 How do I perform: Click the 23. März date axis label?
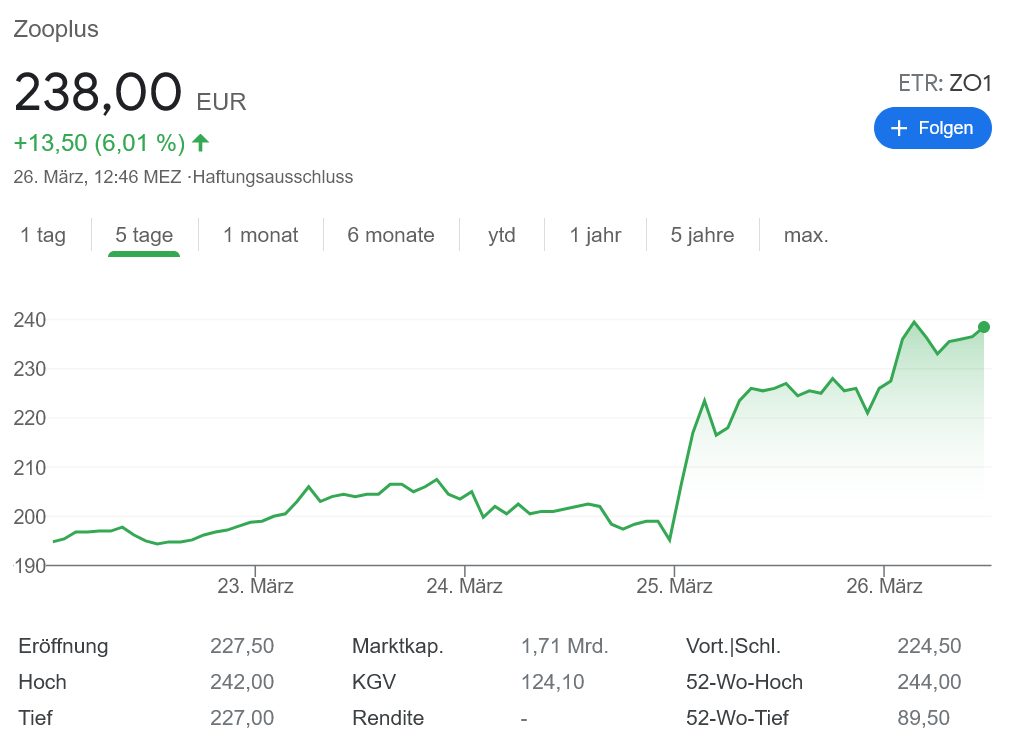click(255, 586)
